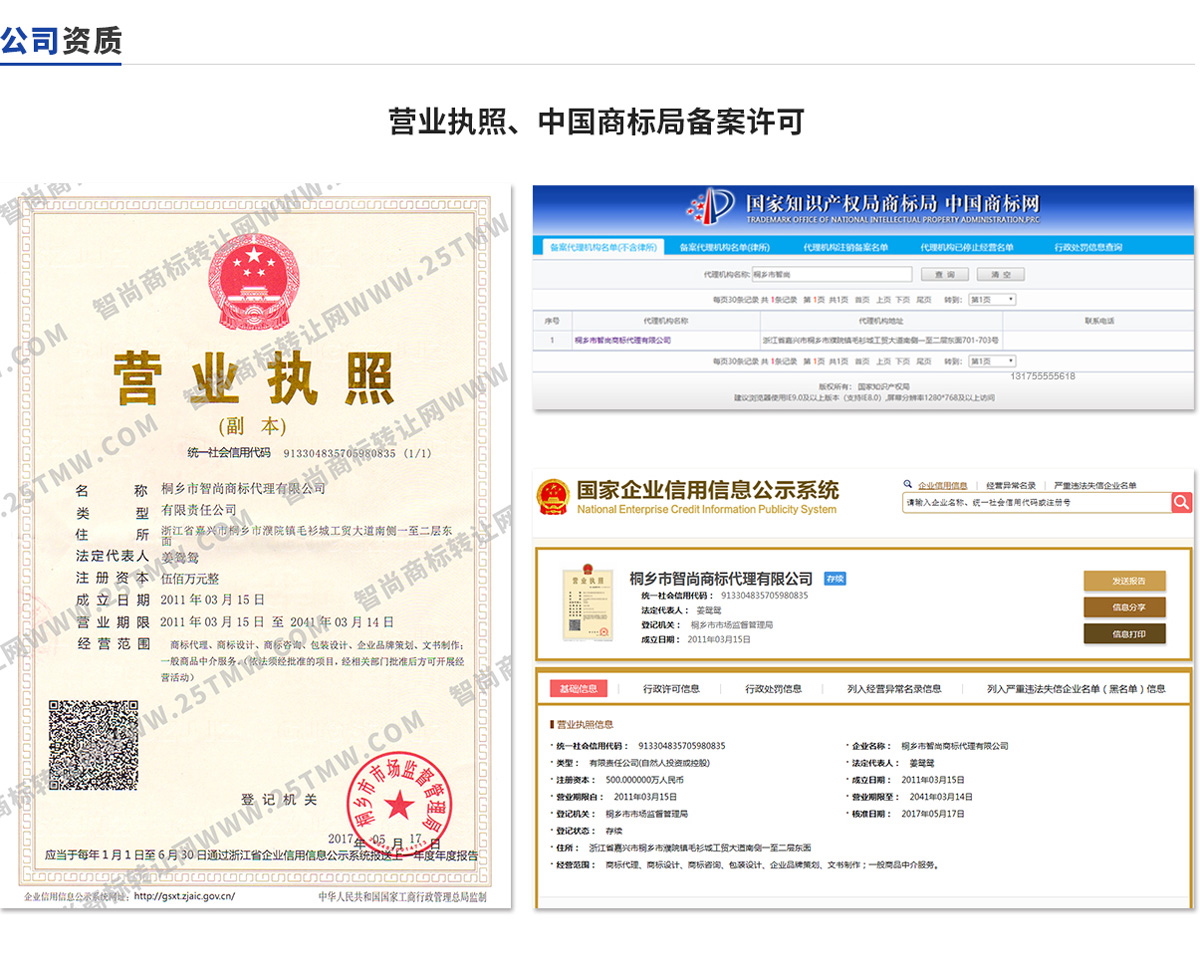Screen dimensions: 1200x968
Task: Click the large 营业执照 license image title
Action: point(253,377)
